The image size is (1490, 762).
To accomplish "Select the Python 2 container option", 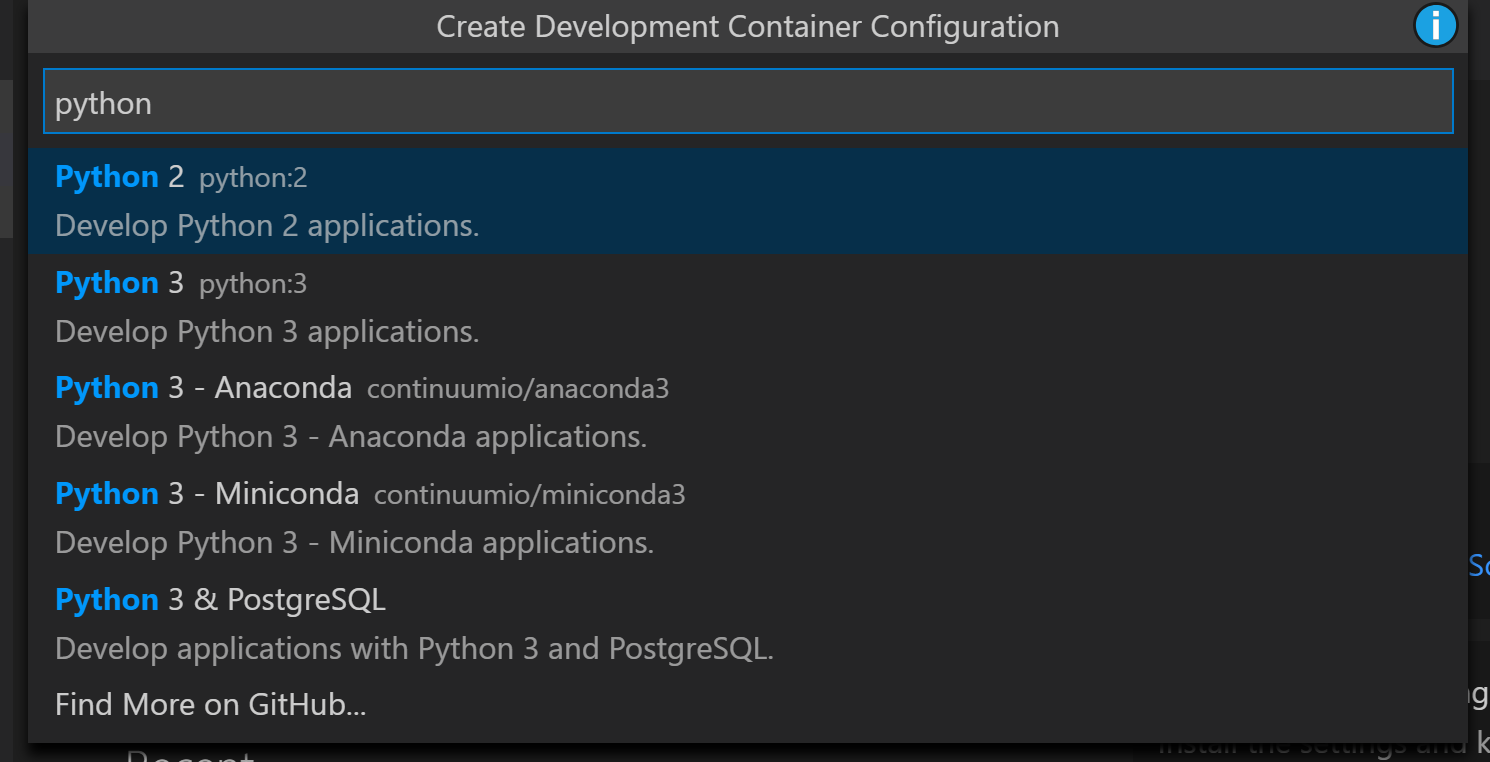I will pos(120,178).
